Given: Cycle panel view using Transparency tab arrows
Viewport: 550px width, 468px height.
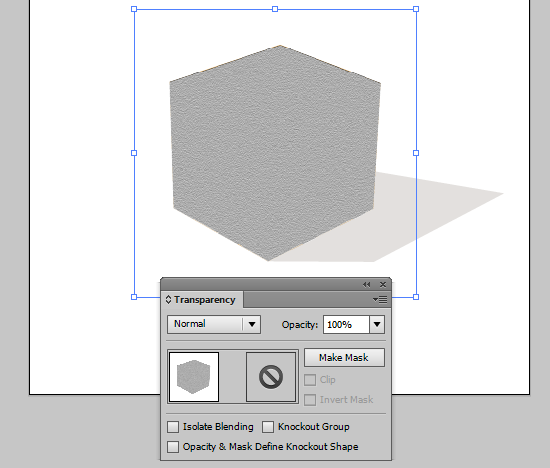Looking at the screenshot, I should click(x=168, y=300).
